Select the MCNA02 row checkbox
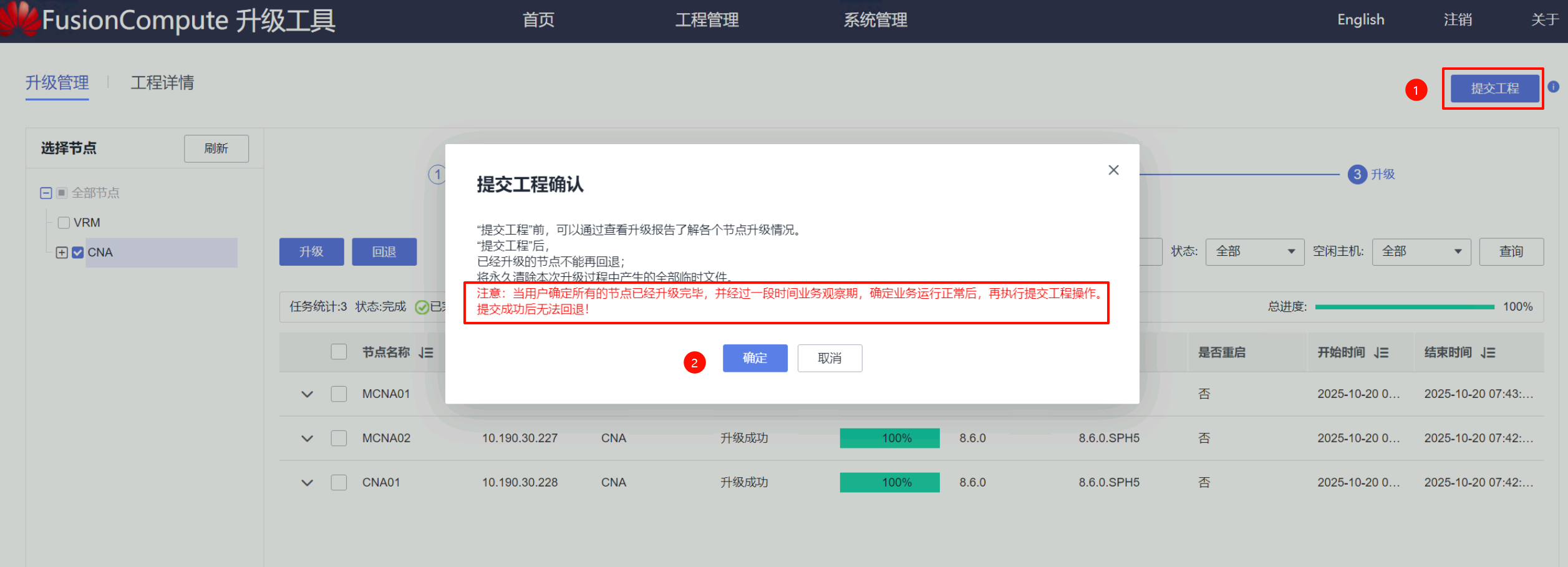This screenshot has width=1568, height=567. pos(339,439)
